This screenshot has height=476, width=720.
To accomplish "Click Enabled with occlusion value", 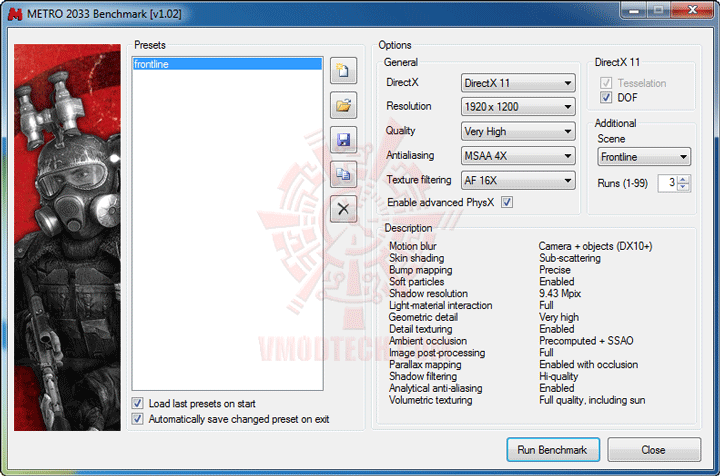I will pos(588,364).
